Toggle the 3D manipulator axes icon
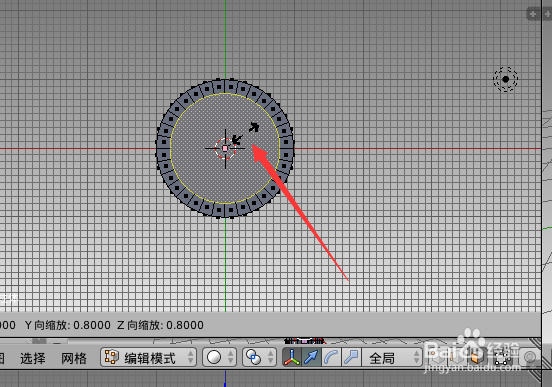The height and width of the screenshot is (387, 552). 292,357
